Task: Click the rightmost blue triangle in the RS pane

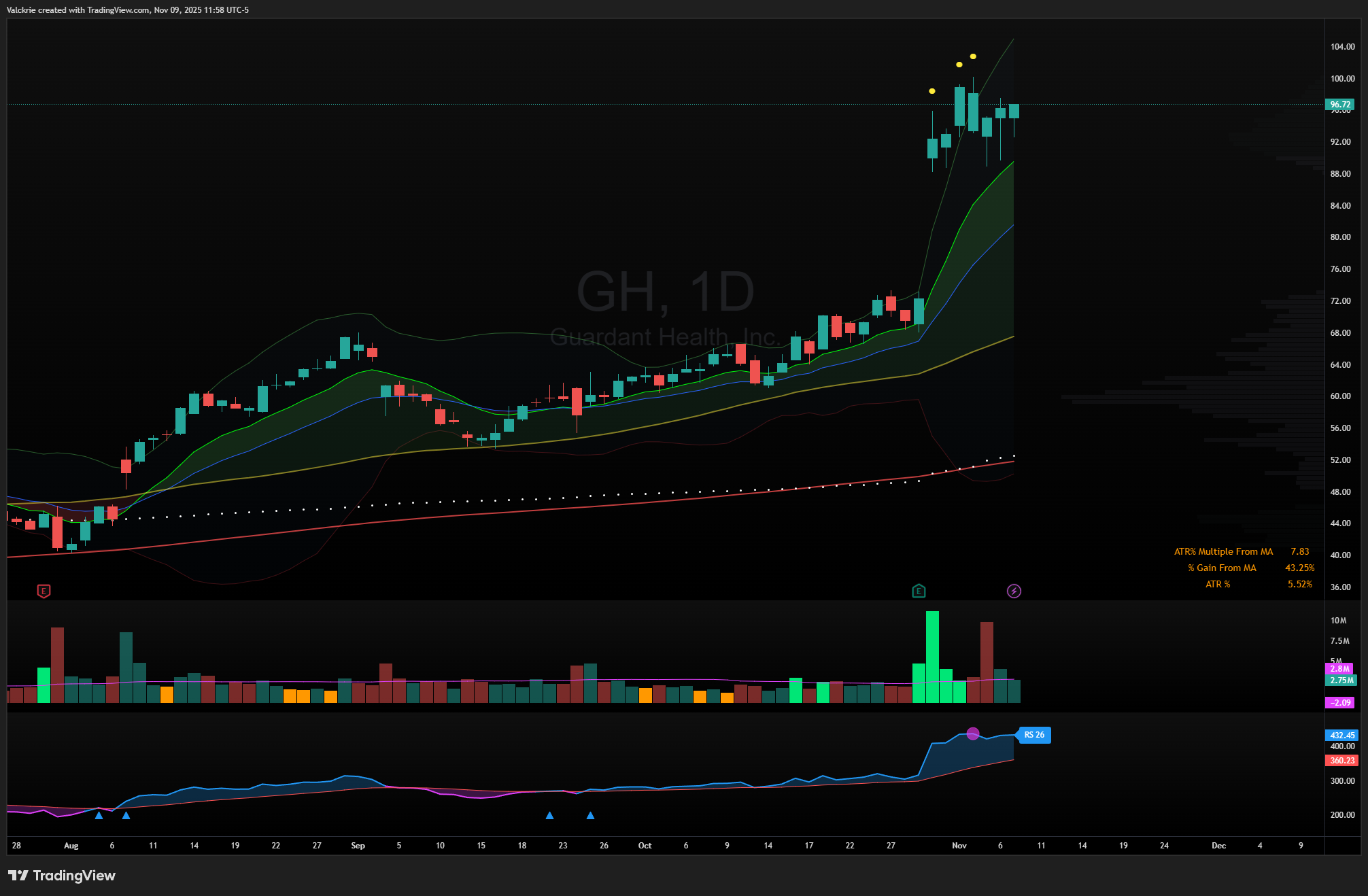Action: [x=590, y=815]
